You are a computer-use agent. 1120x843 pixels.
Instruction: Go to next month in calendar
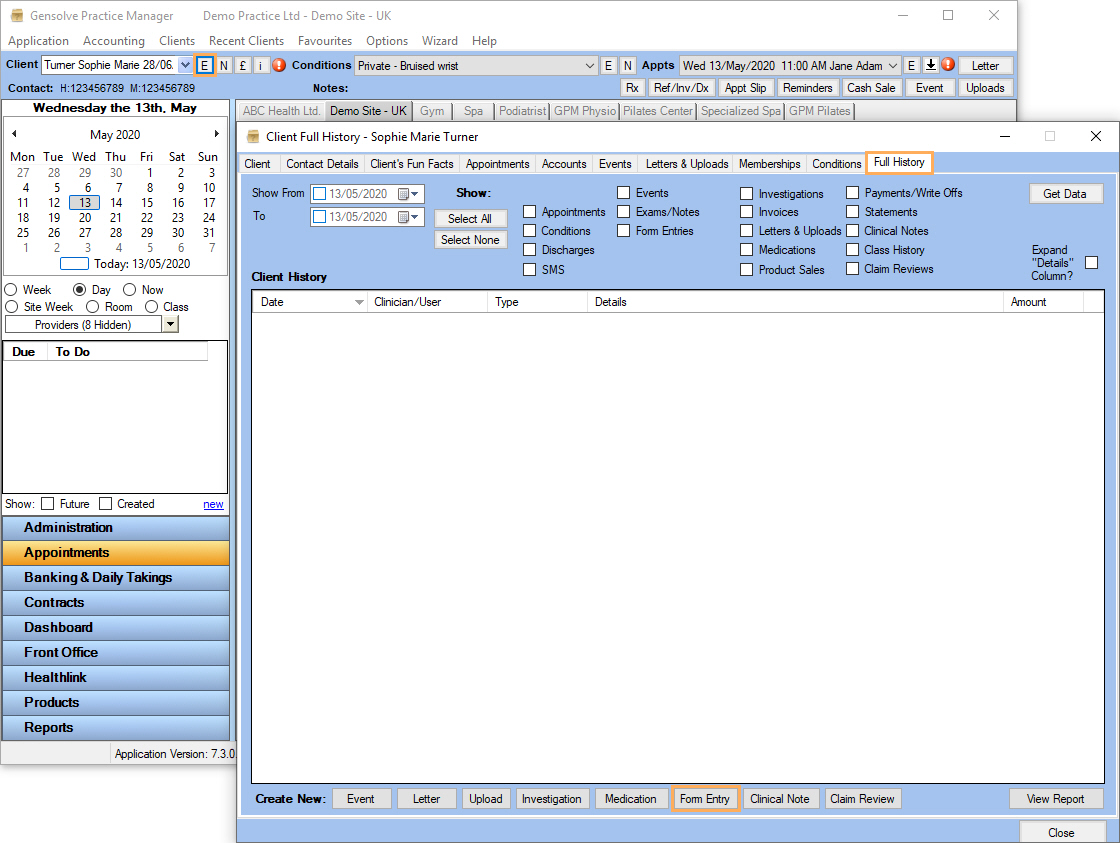pyautogui.click(x=216, y=134)
